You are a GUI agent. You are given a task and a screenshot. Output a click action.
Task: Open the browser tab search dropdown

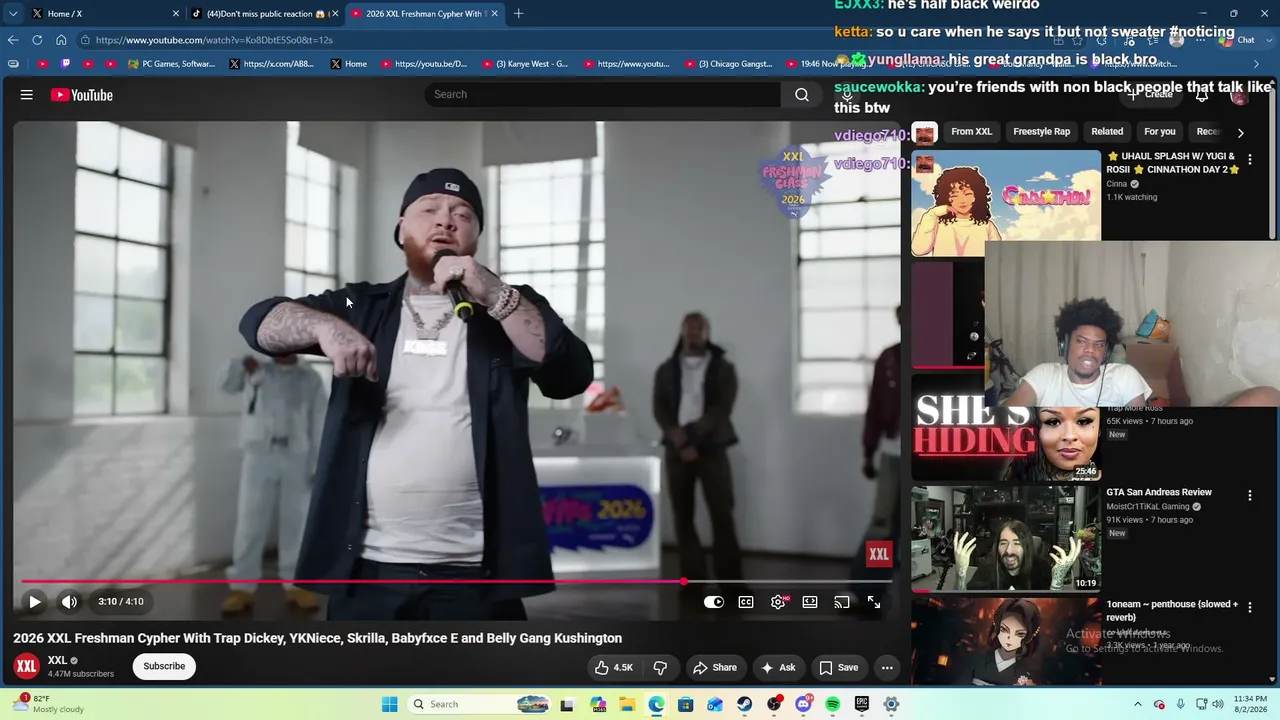click(13, 14)
